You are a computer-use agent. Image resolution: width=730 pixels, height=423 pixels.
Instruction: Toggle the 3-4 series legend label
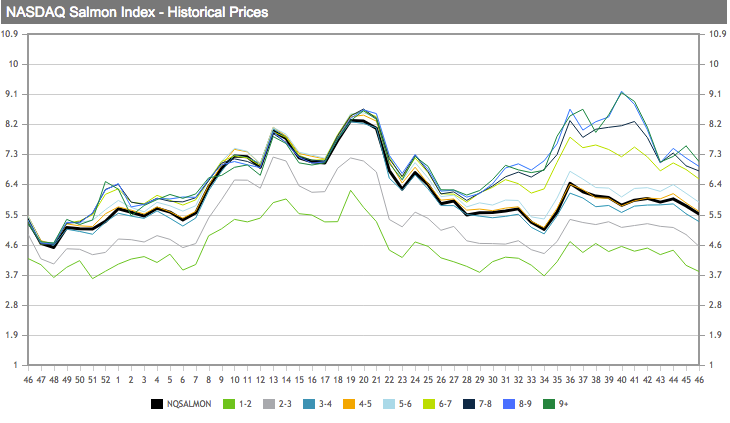click(325, 404)
